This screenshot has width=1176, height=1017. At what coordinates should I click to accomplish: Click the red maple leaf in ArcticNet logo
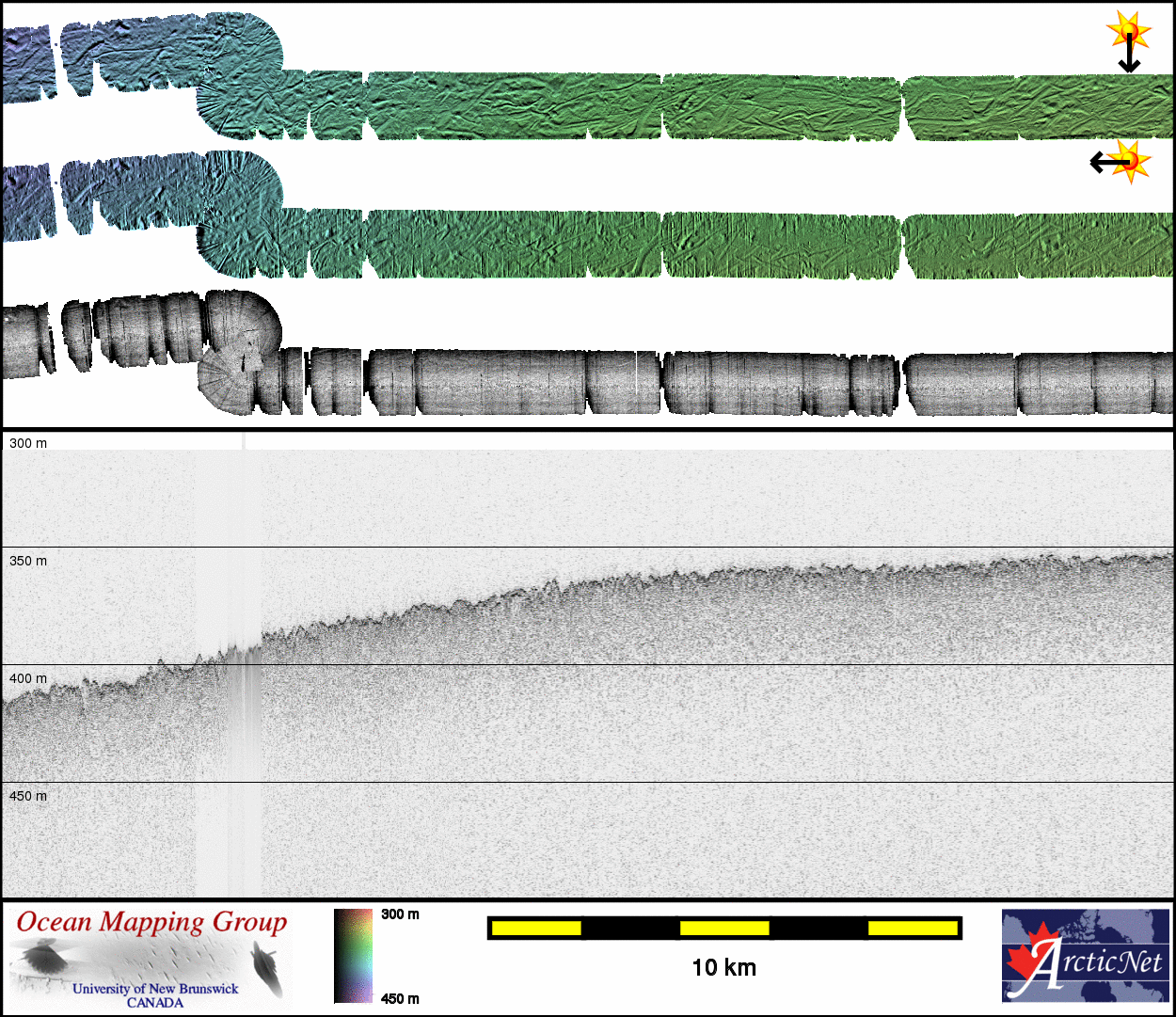1029,958
